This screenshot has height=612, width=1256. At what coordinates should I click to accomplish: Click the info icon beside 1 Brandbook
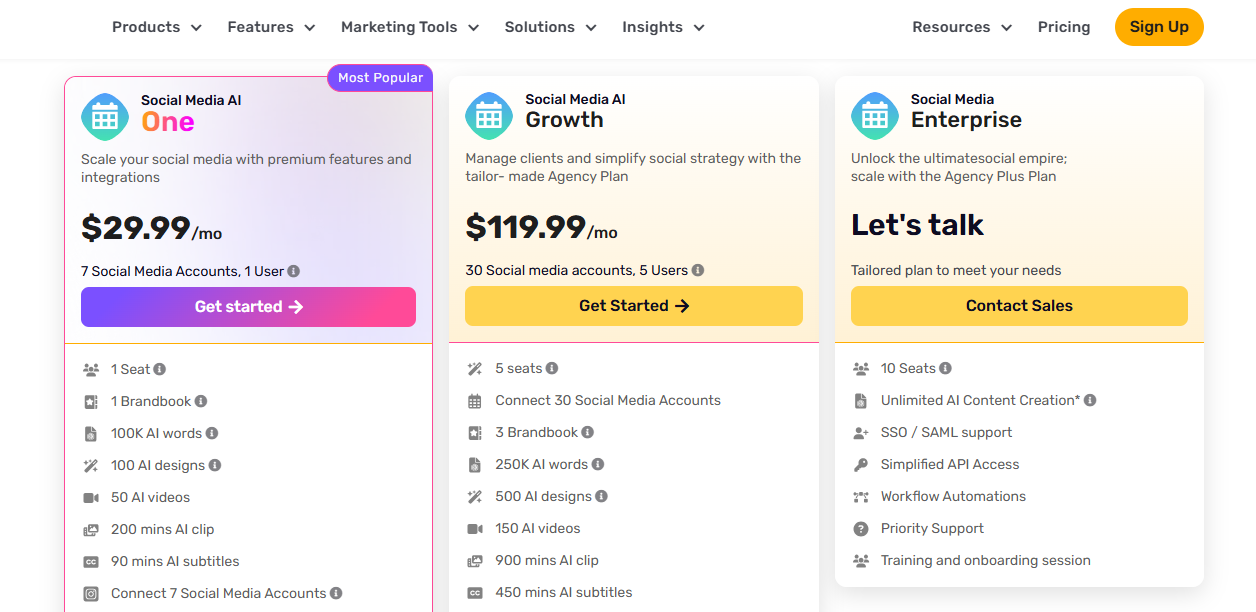point(201,401)
